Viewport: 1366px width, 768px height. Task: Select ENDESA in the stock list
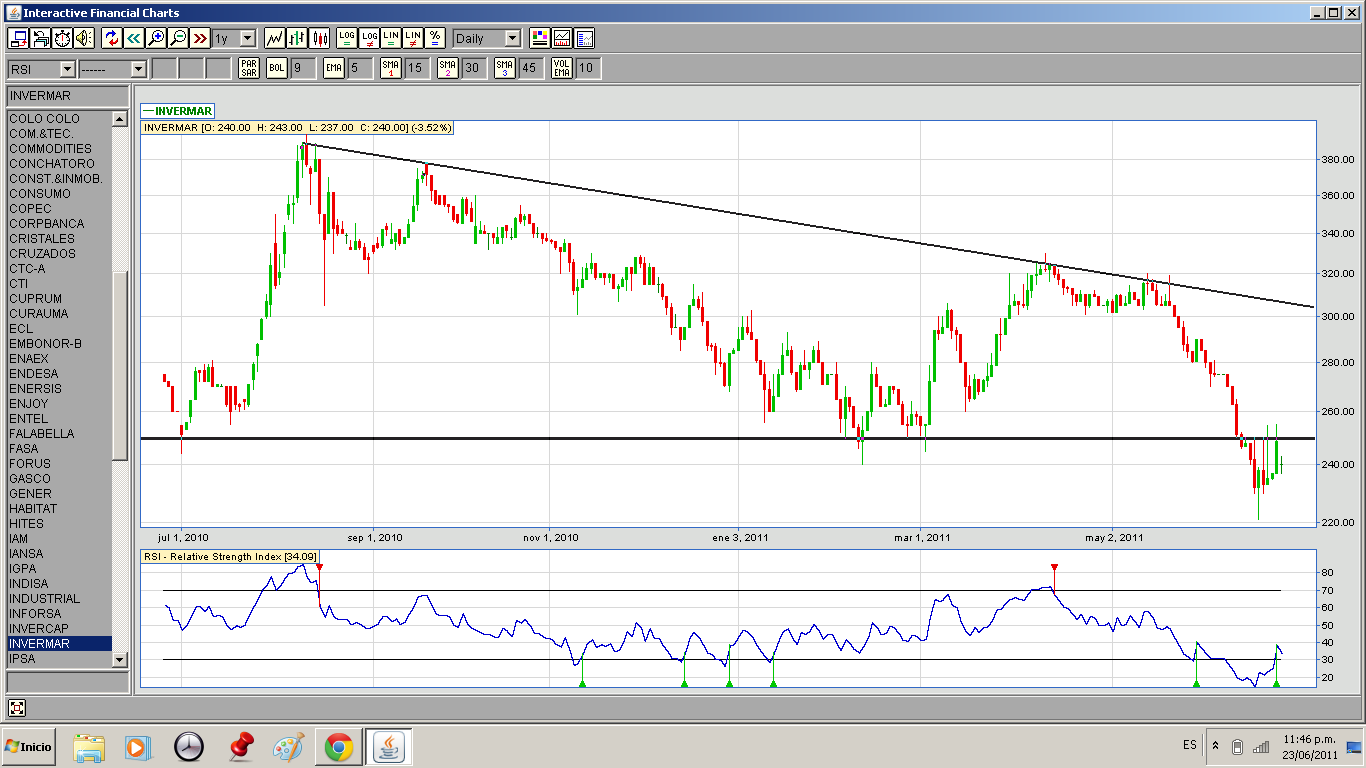[x=35, y=373]
